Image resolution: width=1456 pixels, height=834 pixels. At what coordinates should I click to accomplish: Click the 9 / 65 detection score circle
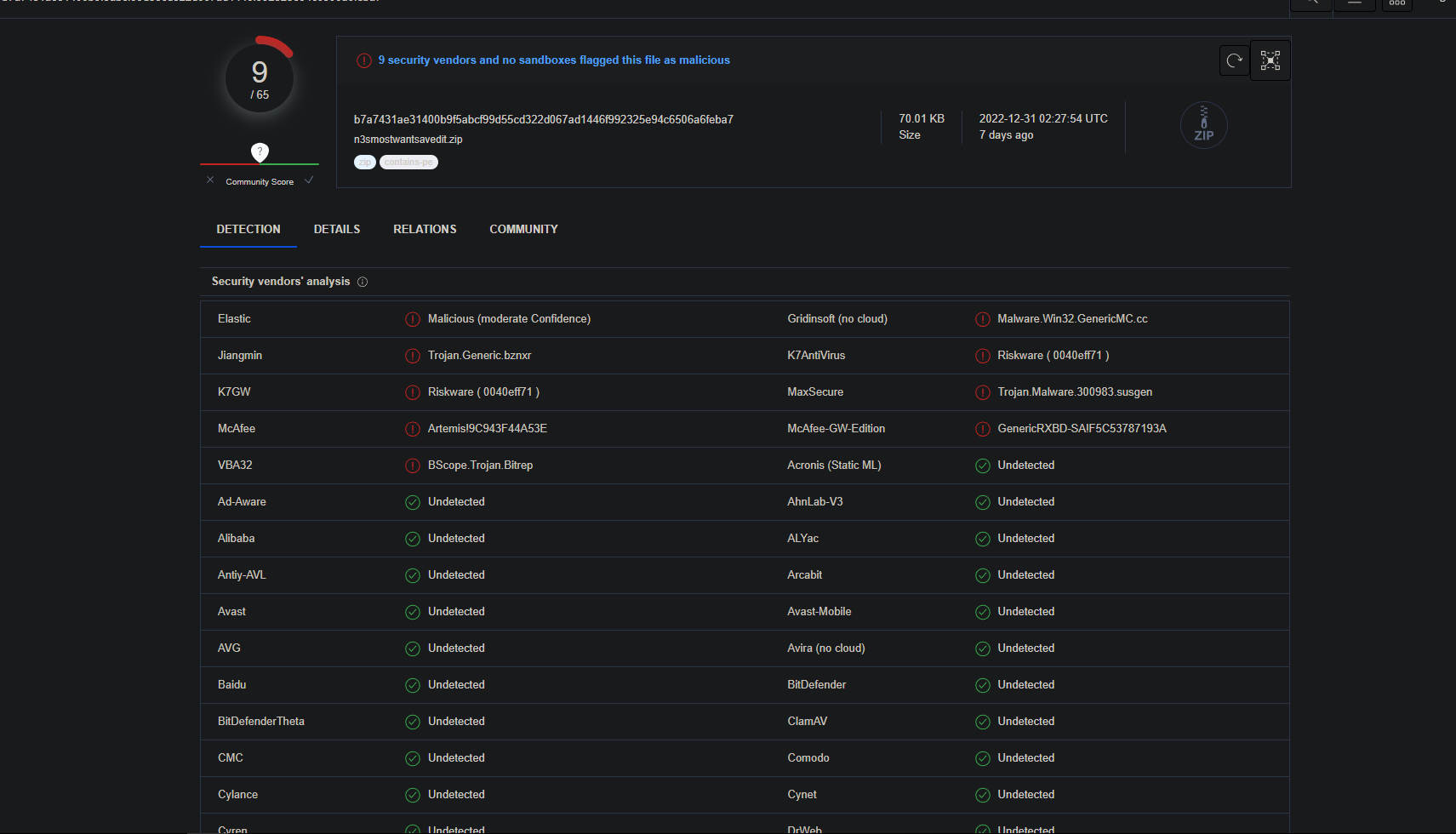click(260, 79)
